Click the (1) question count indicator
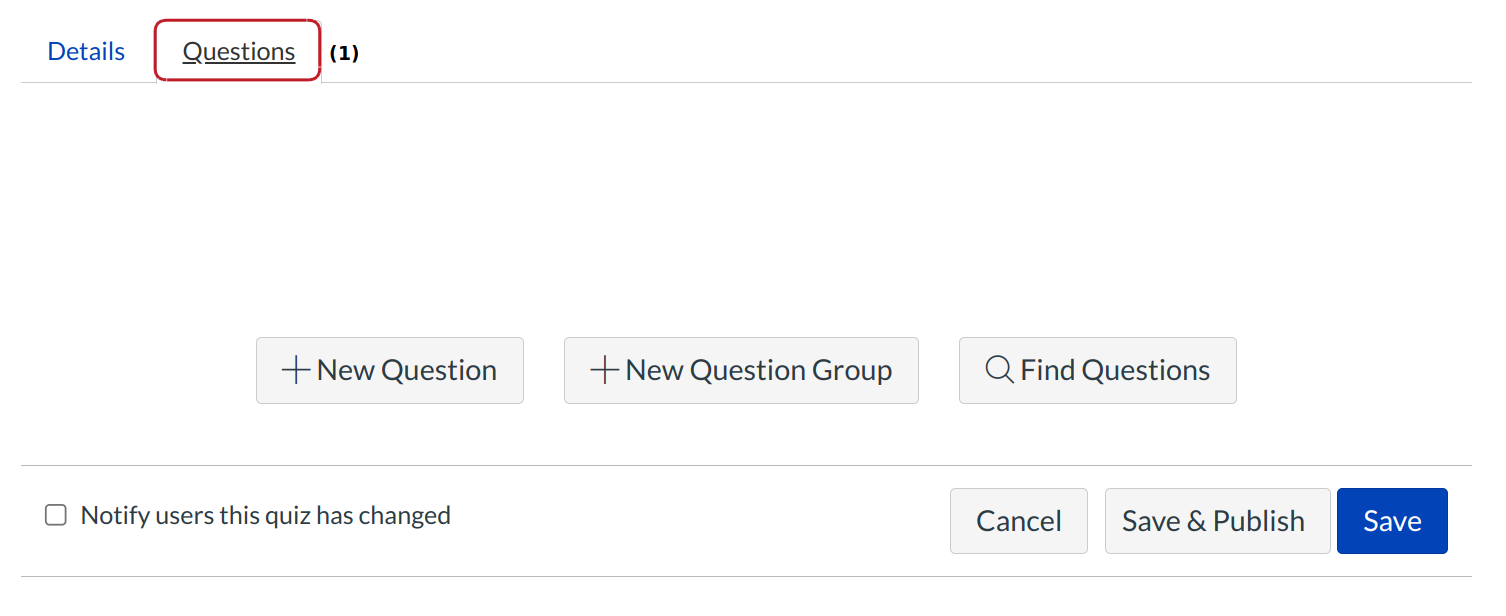Image resolution: width=1506 pixels, height=616 pixels. 344,53
